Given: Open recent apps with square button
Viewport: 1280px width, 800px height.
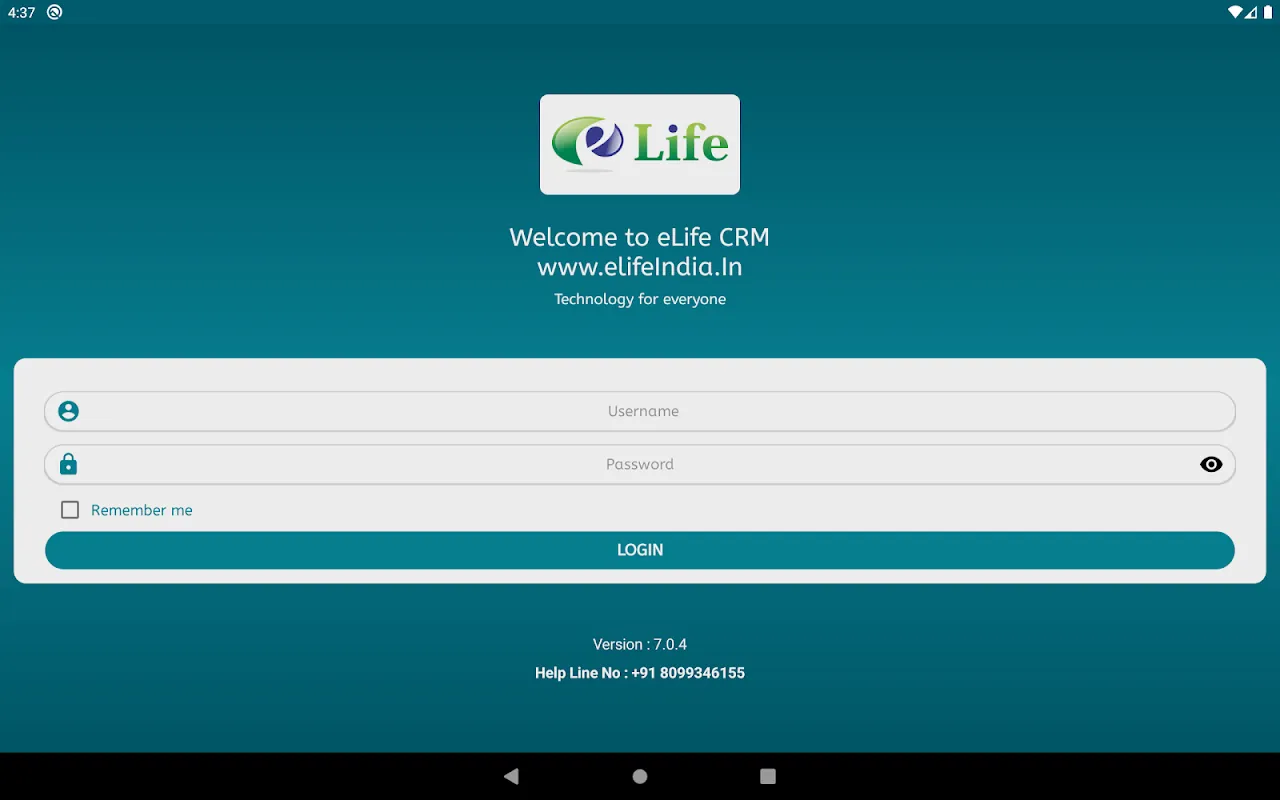Looking at the screenshot, I should [x=768, y=776].
